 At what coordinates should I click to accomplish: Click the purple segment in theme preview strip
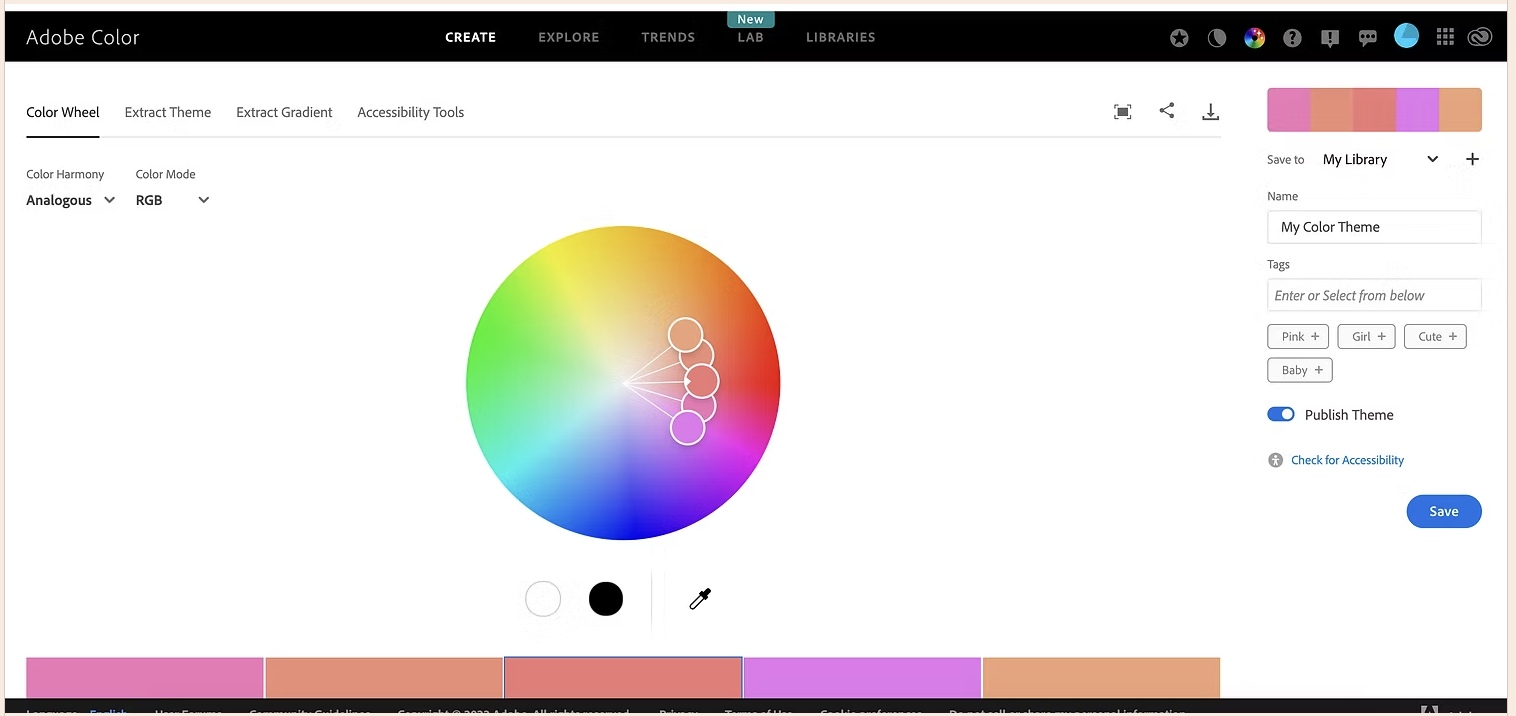click(x=1417, y=110)
